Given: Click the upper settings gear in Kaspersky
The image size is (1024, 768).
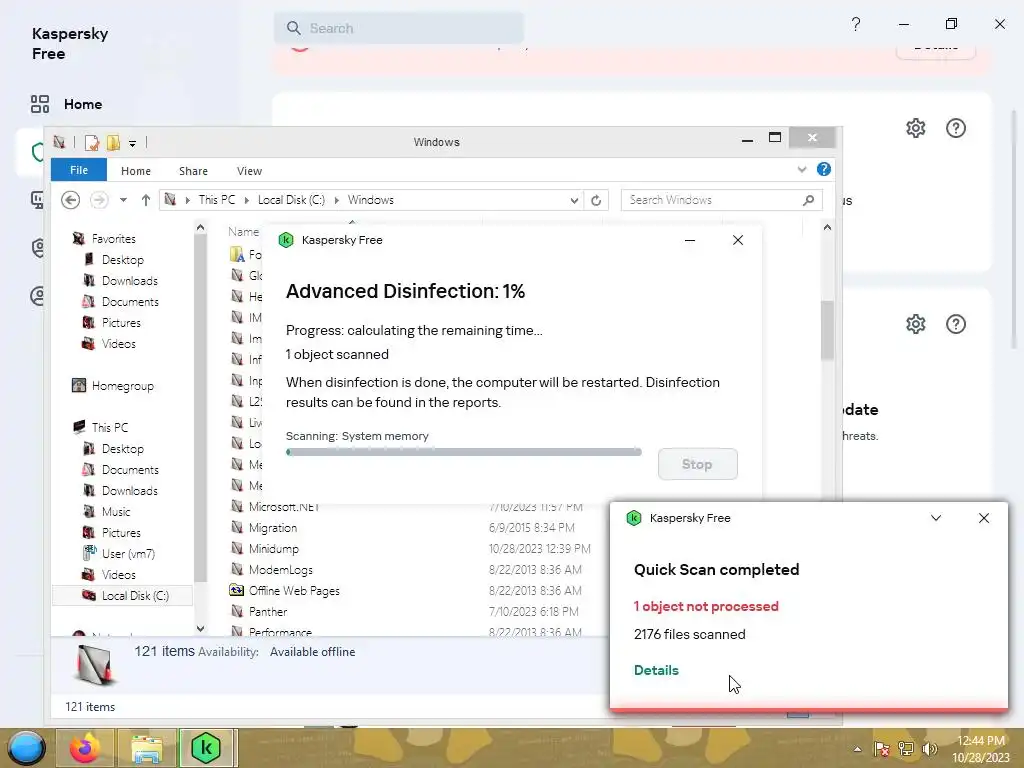Looking at the screenshot, I should pyautogui.click(x=916, y=128).
